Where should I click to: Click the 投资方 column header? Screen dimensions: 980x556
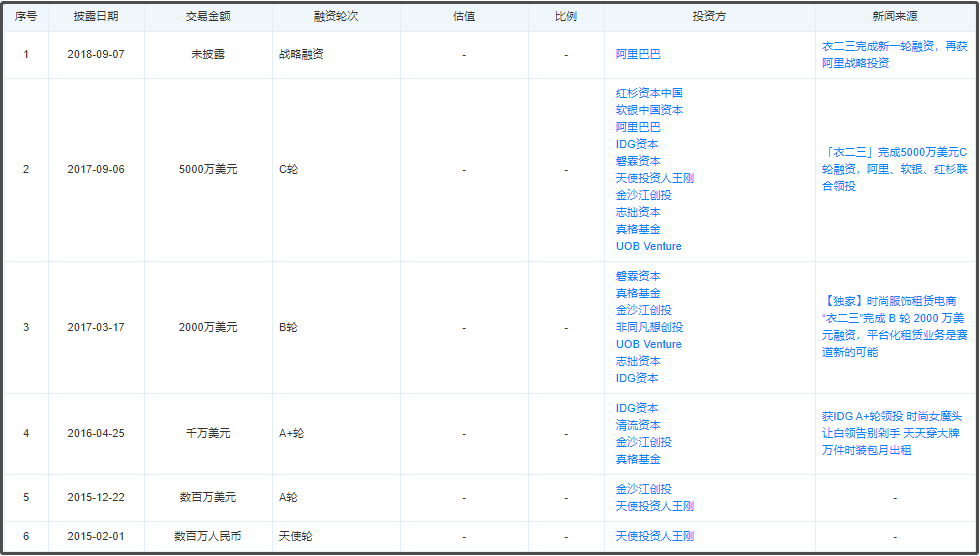coord(709,17)
